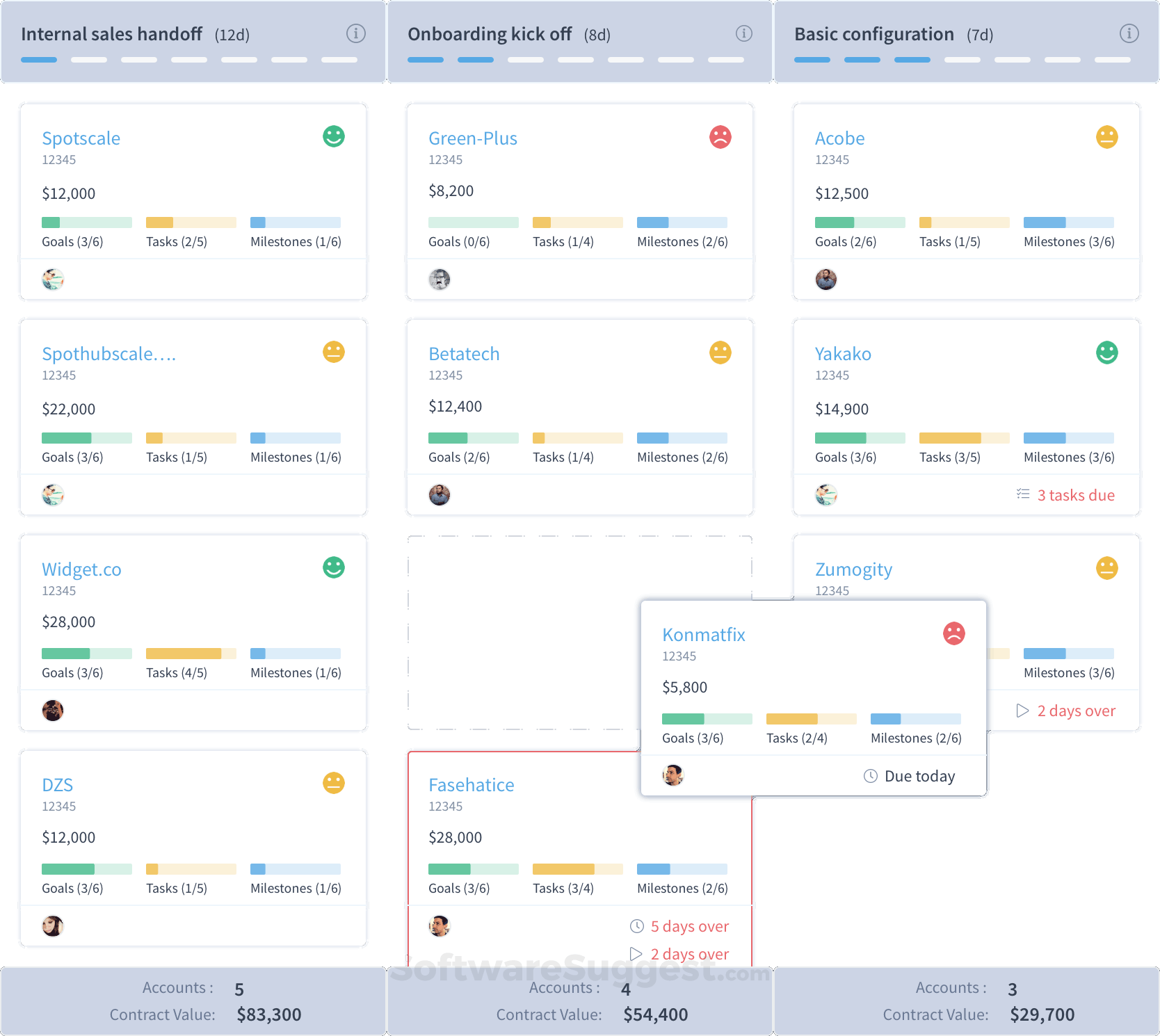Screen dimensions: 1160x1036
Task: Open info icon for Internal sales handoff
Action: [x=356, y=33]
